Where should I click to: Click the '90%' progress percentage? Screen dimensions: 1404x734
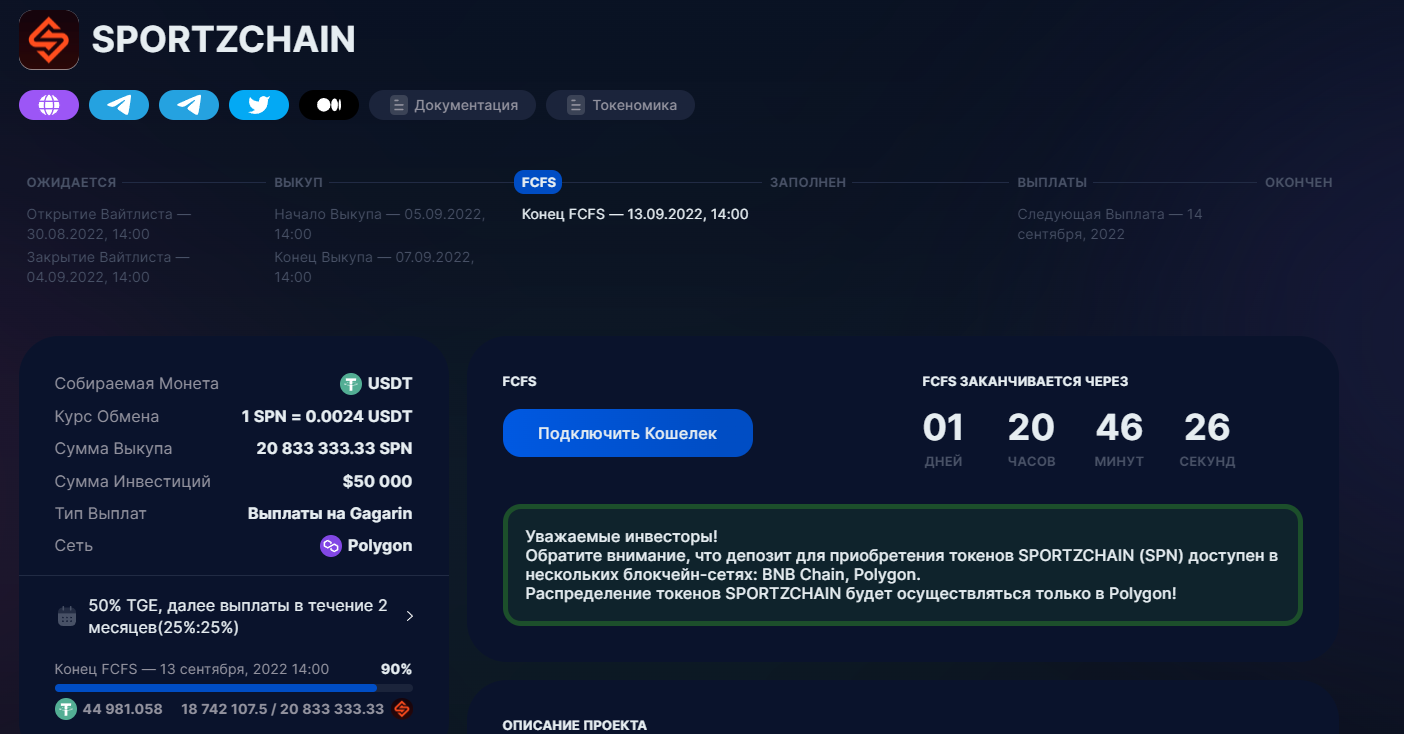[397, 669]
